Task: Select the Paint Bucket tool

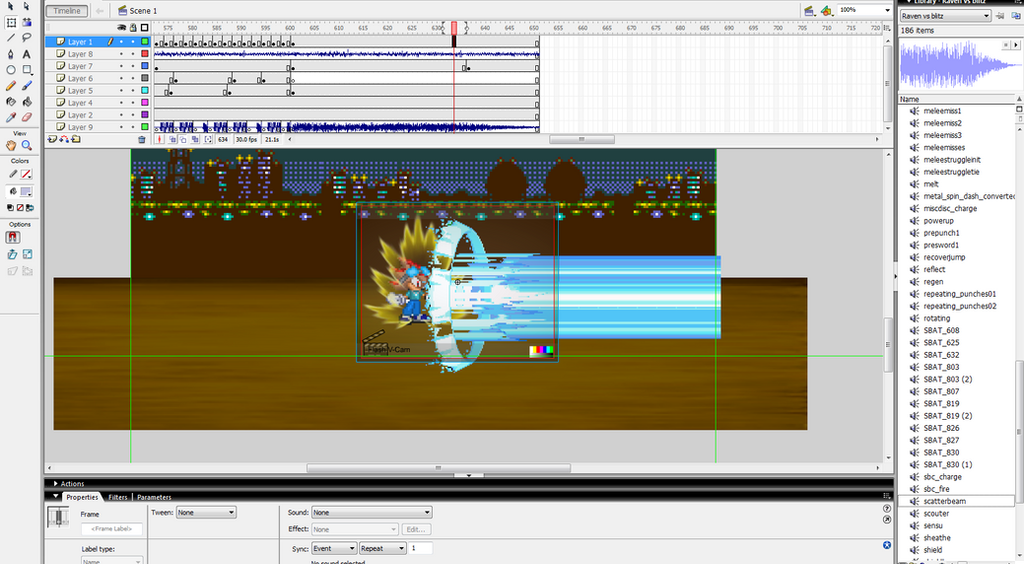Action: 27,101
